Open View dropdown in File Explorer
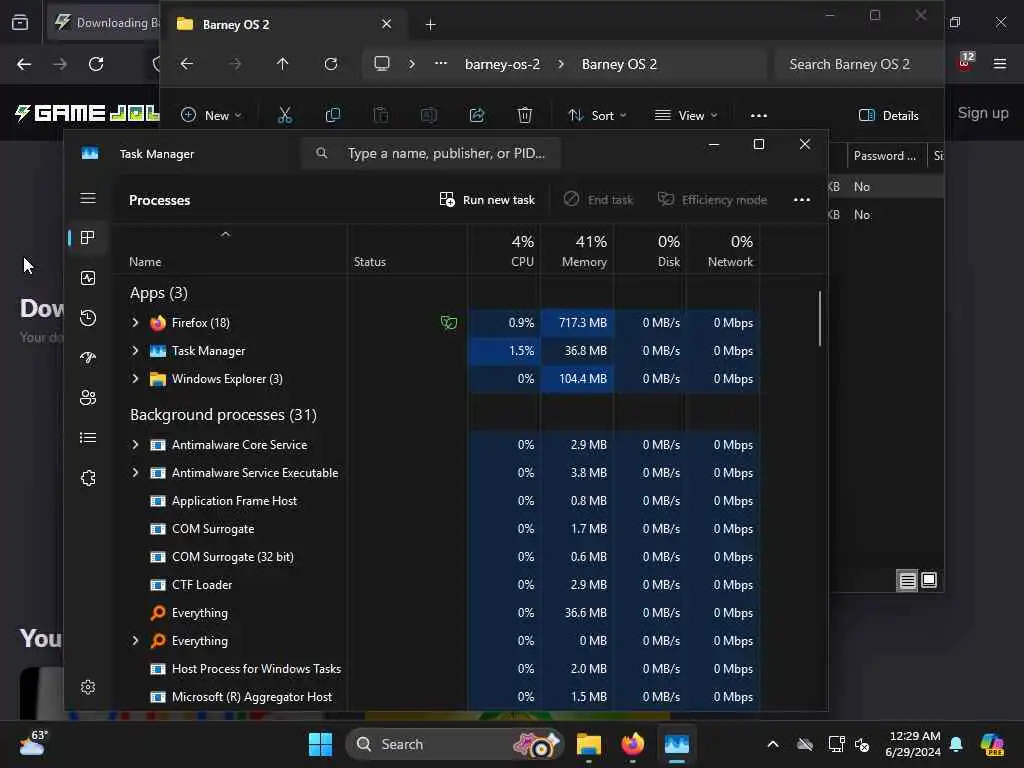The image size is (1024, 768). (x=686, y=116)
